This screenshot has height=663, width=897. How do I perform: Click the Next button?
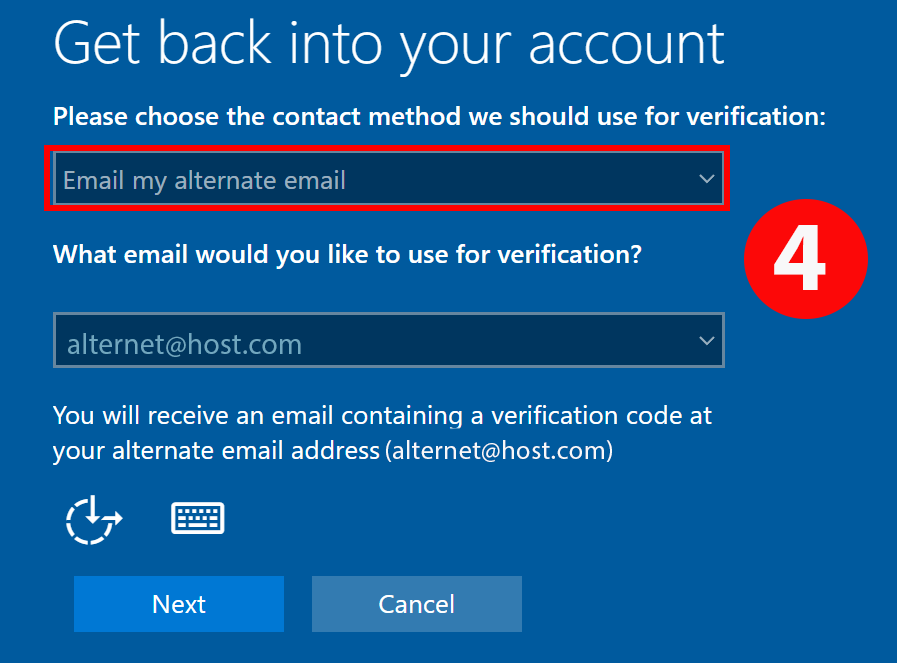178,604
